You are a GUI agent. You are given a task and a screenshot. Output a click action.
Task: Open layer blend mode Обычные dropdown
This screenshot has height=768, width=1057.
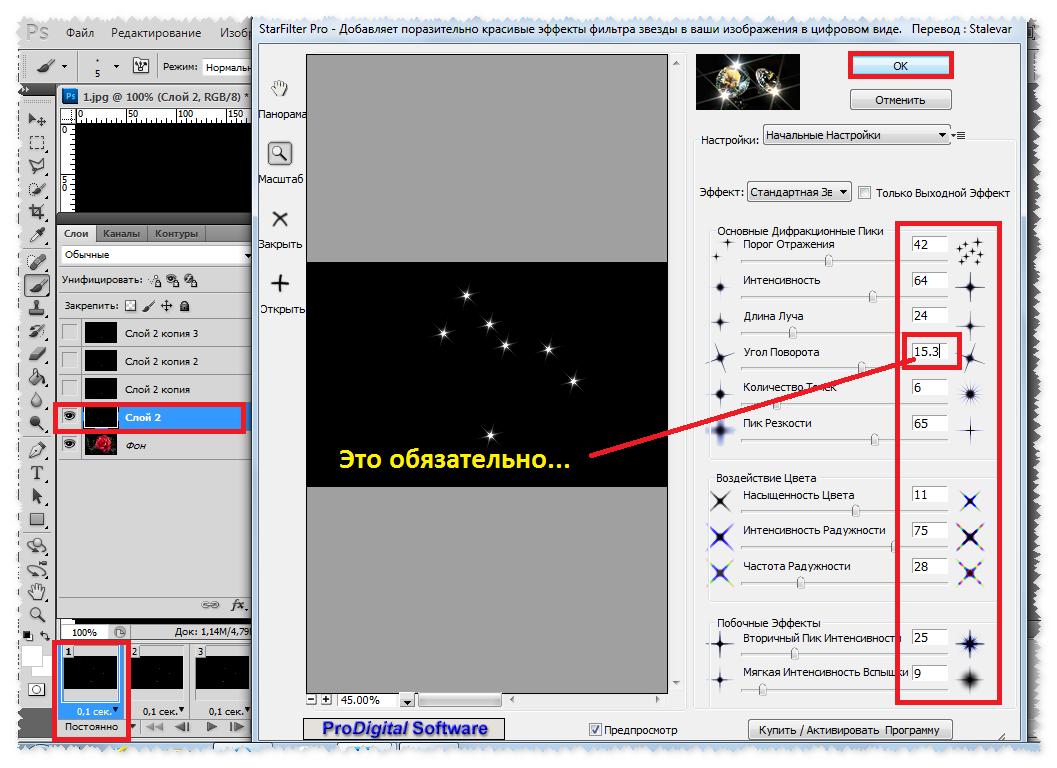[156, 255]
